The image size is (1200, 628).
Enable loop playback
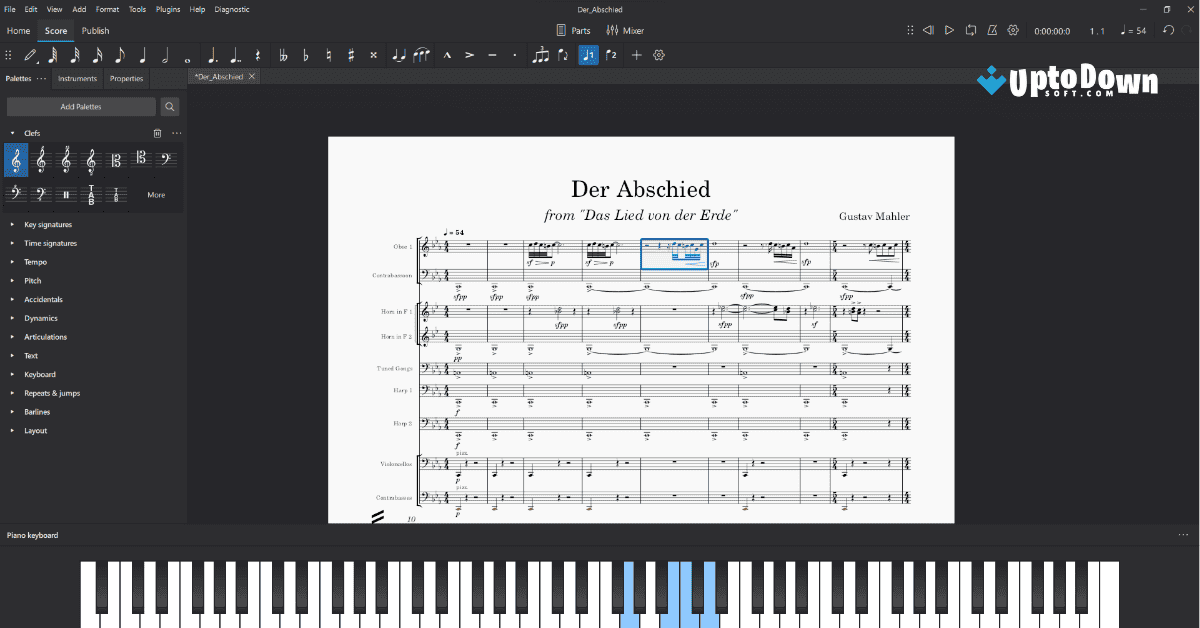click(x=970, y=30)
